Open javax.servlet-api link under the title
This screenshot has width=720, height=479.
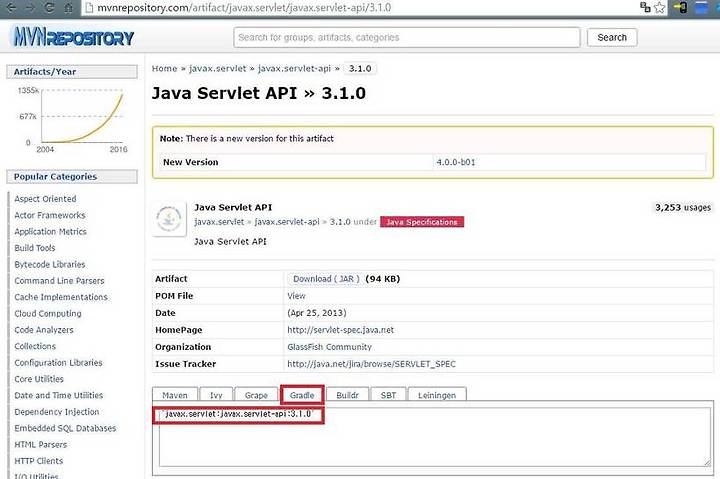coord(287,222)
